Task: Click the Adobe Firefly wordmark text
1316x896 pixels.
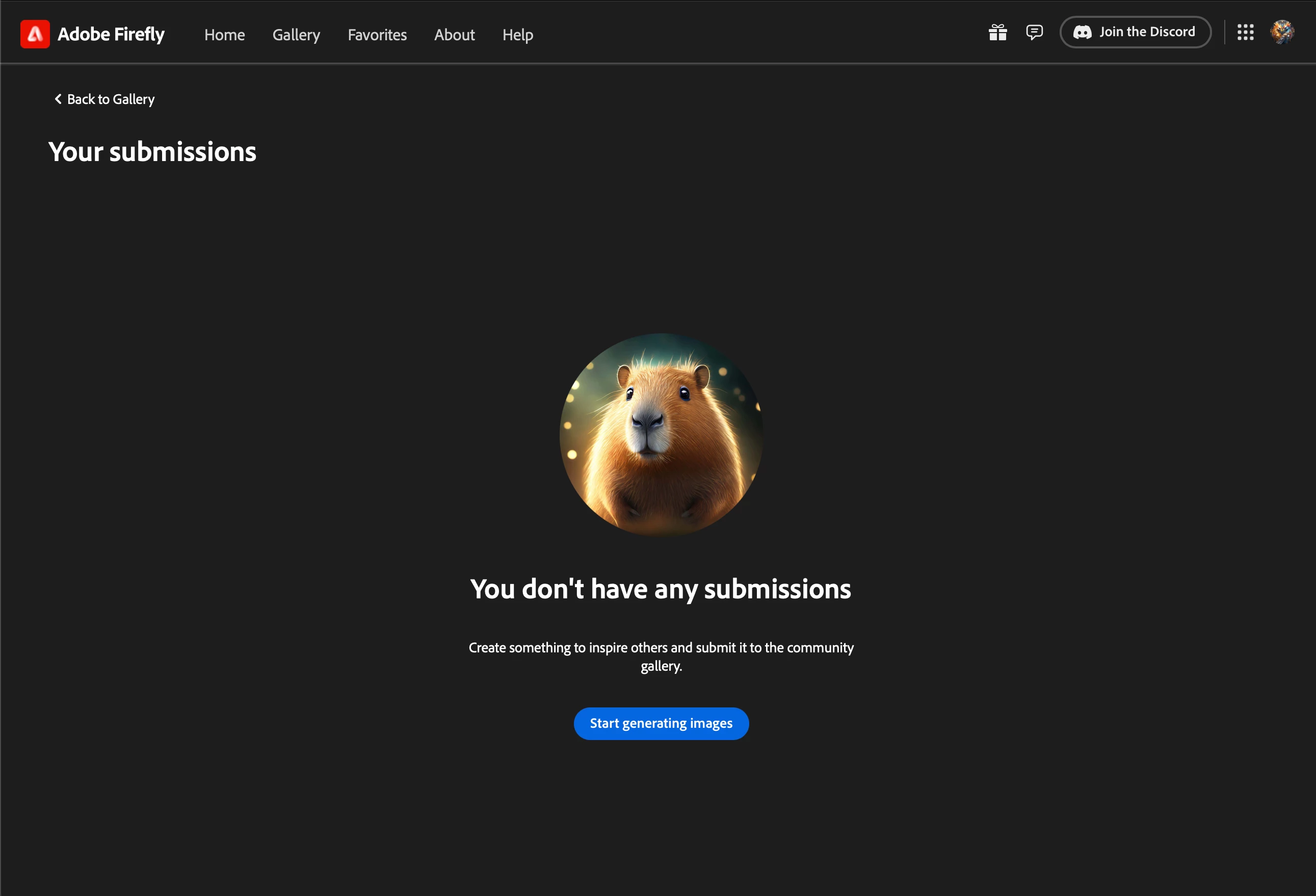Action: click(x=111, y=35)
